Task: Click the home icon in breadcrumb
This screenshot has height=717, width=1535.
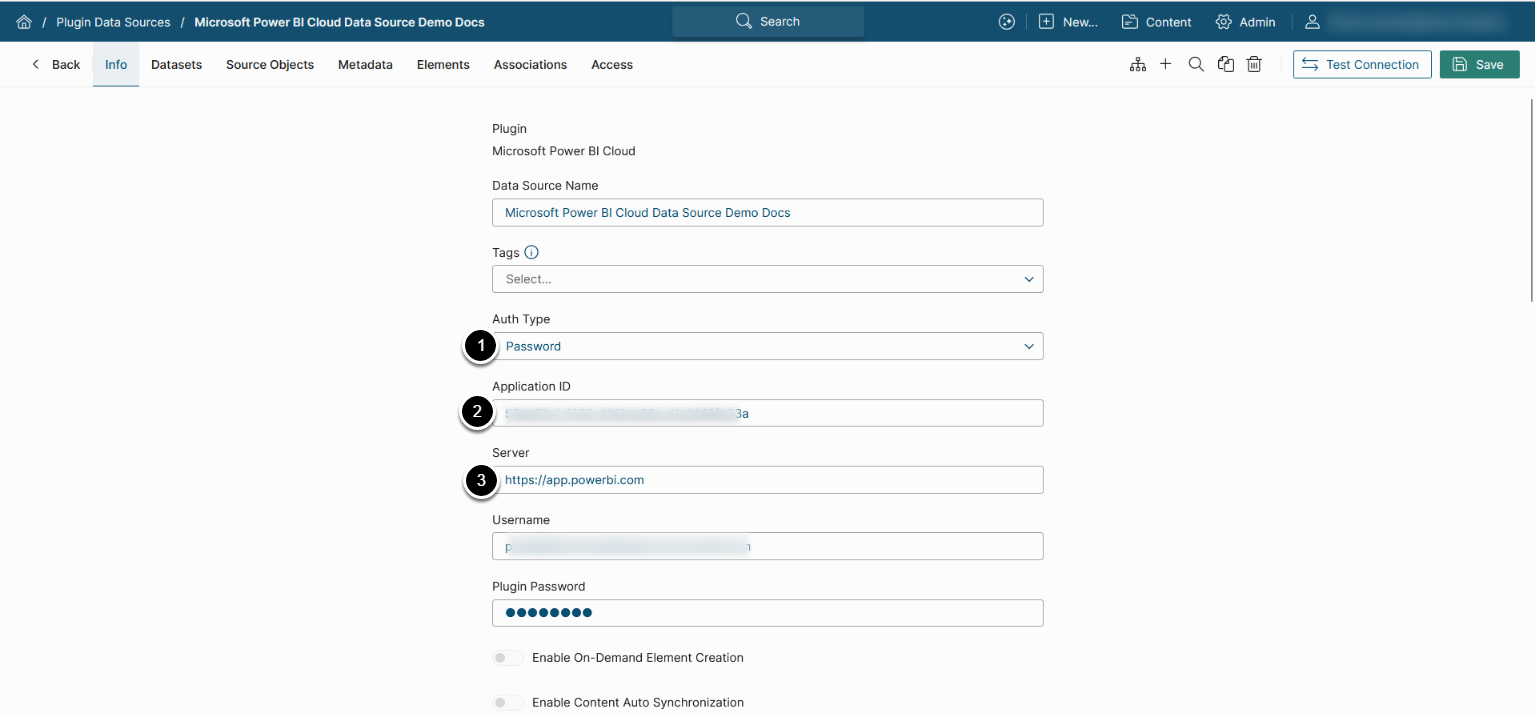Action: click(x=24, y=22)
